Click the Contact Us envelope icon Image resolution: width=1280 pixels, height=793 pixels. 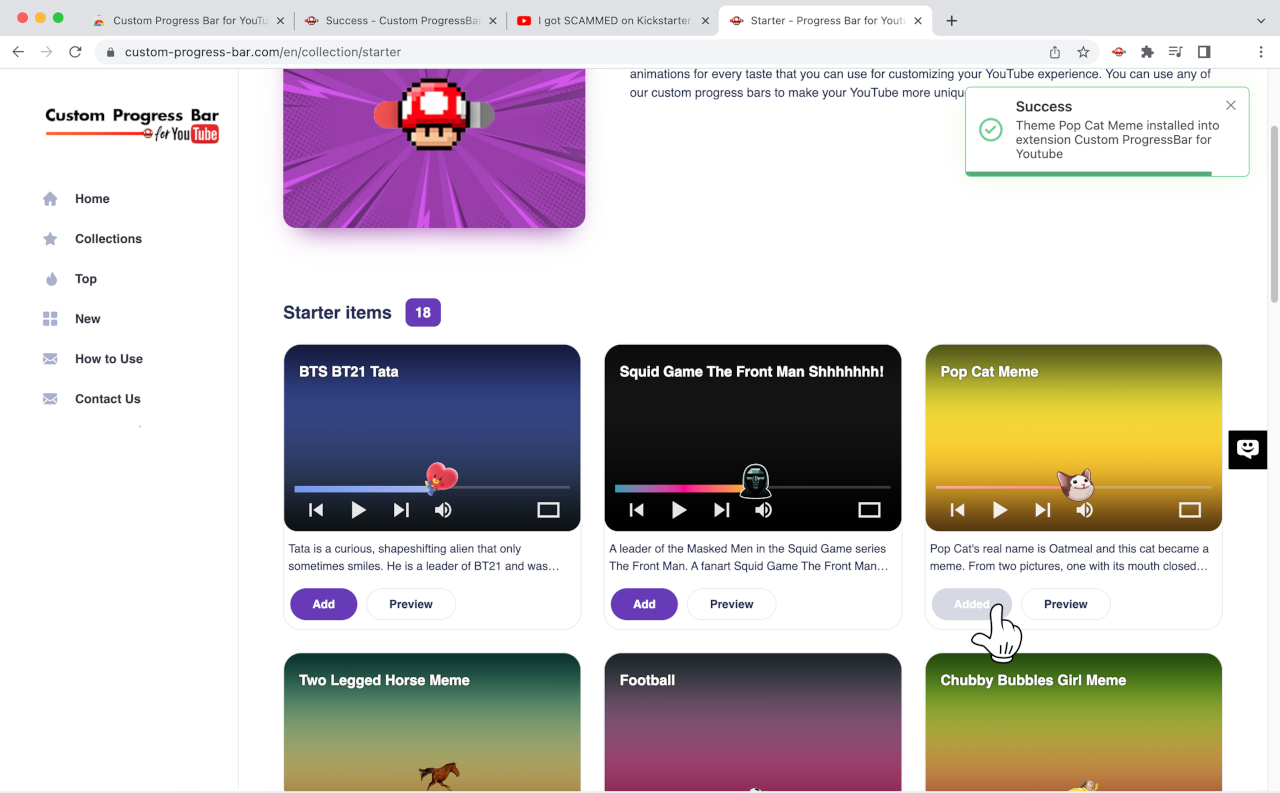50,399
